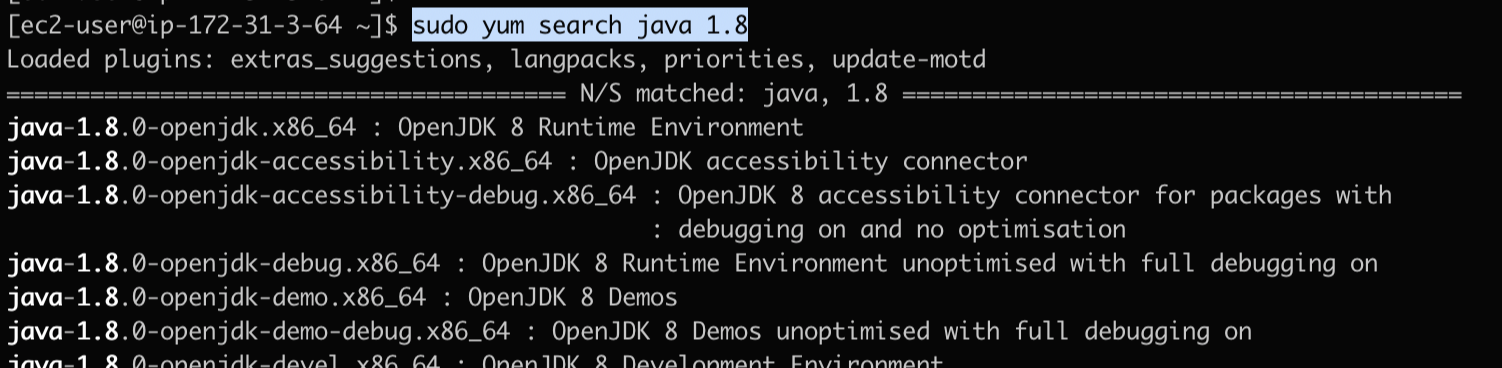Click the "debugging on and no optimisation" continuation line

(x=902, y=230)
